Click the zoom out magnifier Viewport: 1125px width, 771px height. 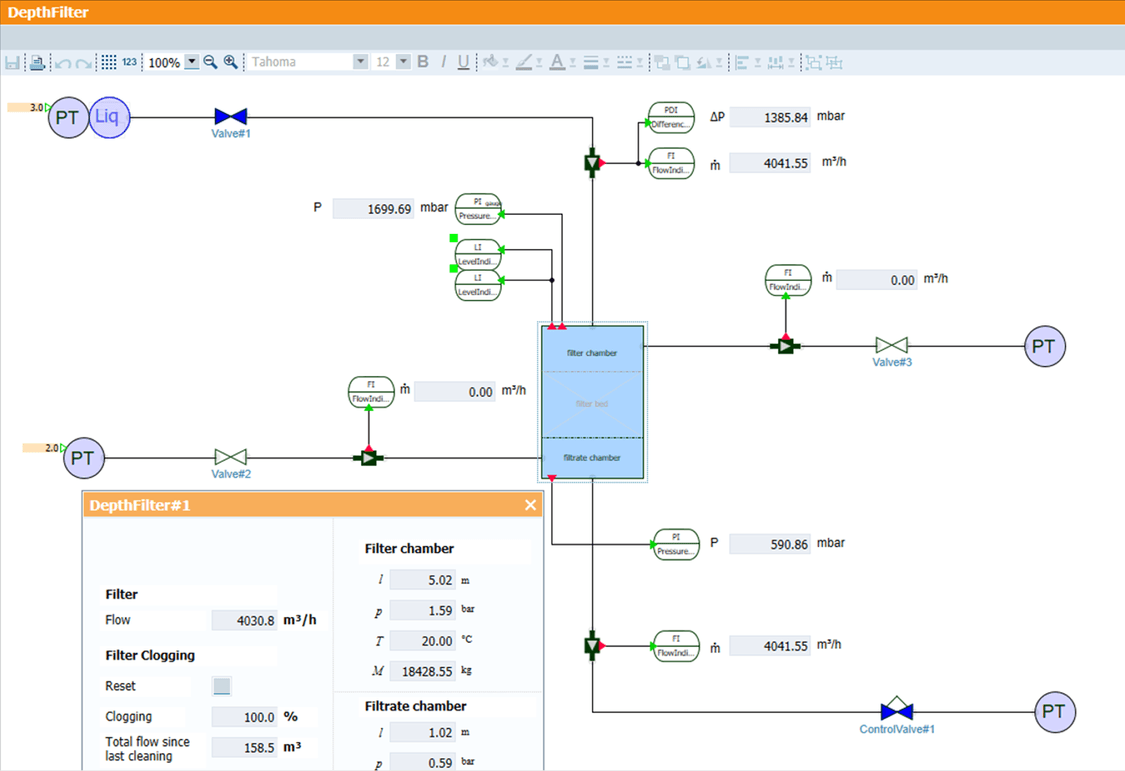click(x=210, y=62)
